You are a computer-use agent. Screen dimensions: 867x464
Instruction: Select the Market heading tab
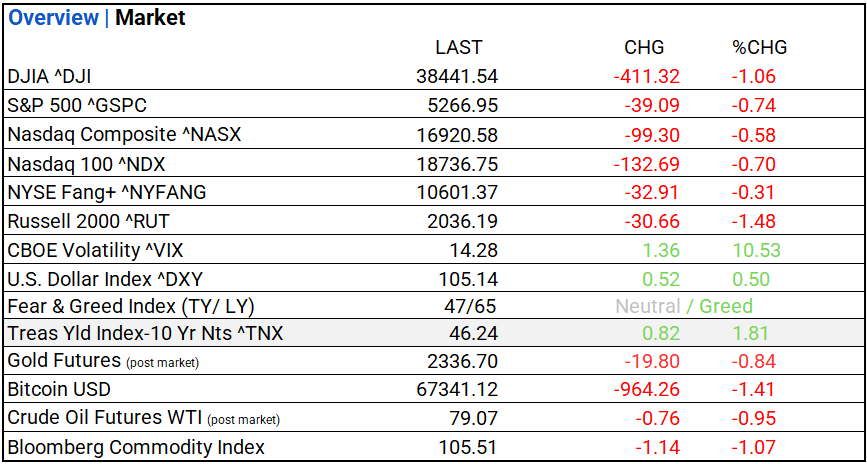coord(150,18)
